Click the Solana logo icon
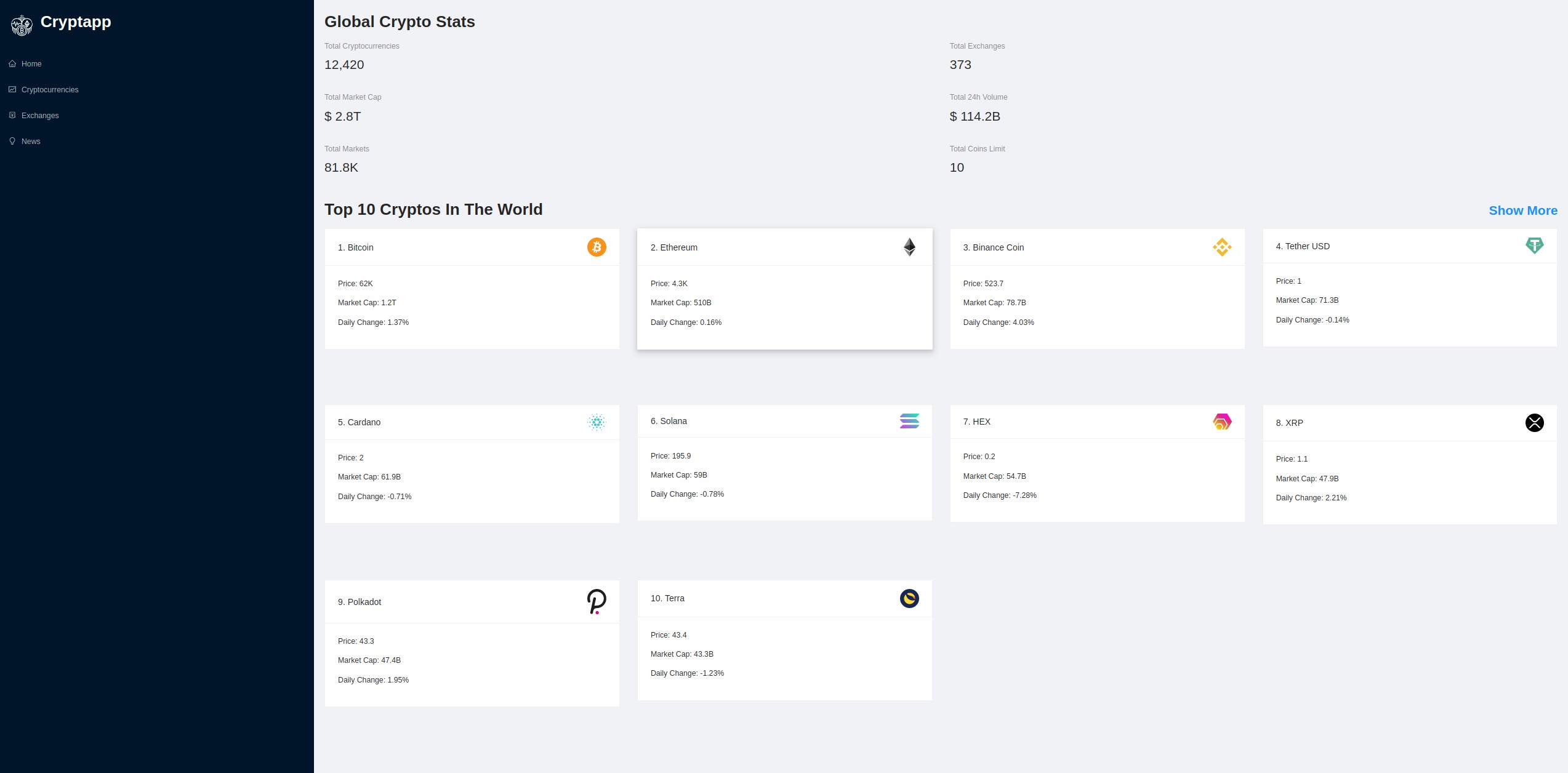1568x773 pixels. 909,421
